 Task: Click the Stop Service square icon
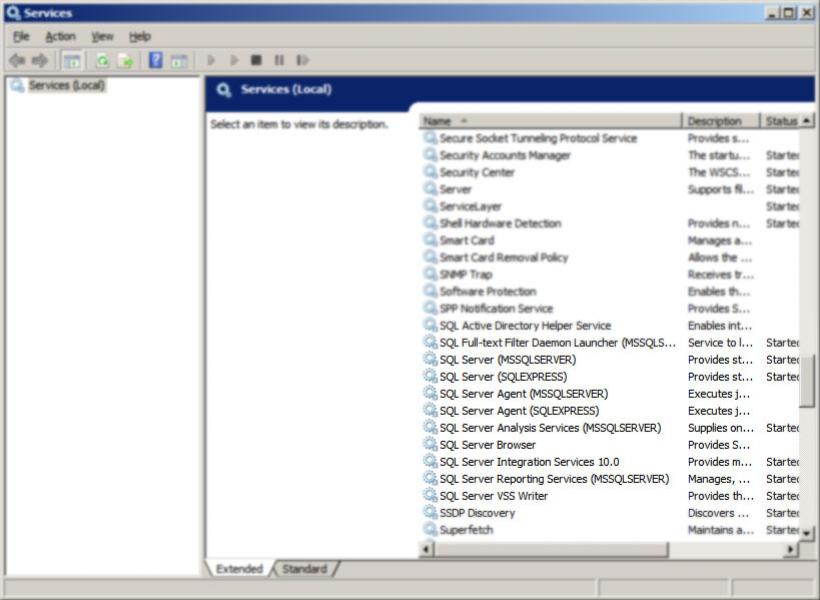[x=256, y=60]
